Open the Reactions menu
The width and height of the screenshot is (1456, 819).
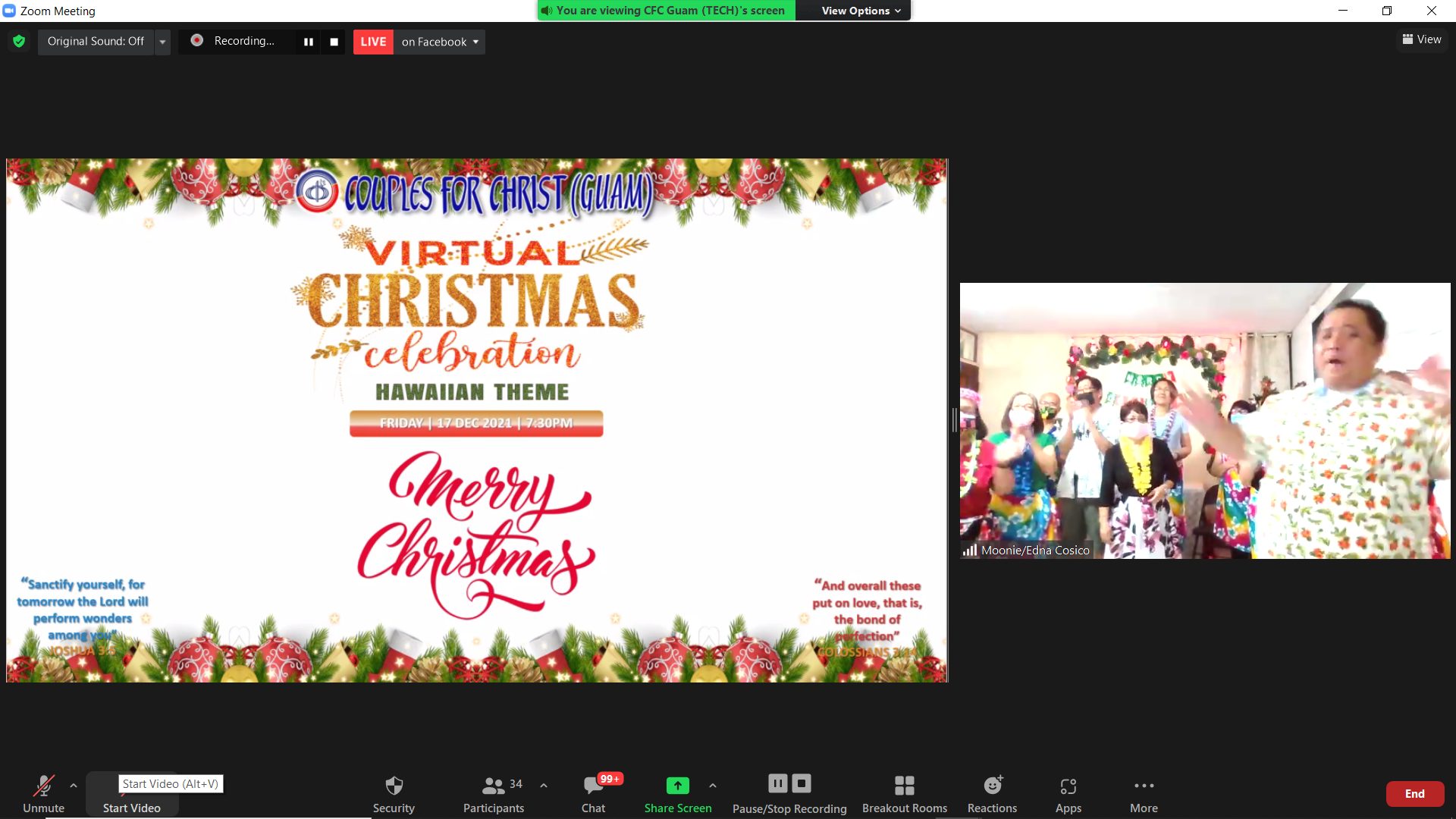pyautogui.click(x=992, y=795)
